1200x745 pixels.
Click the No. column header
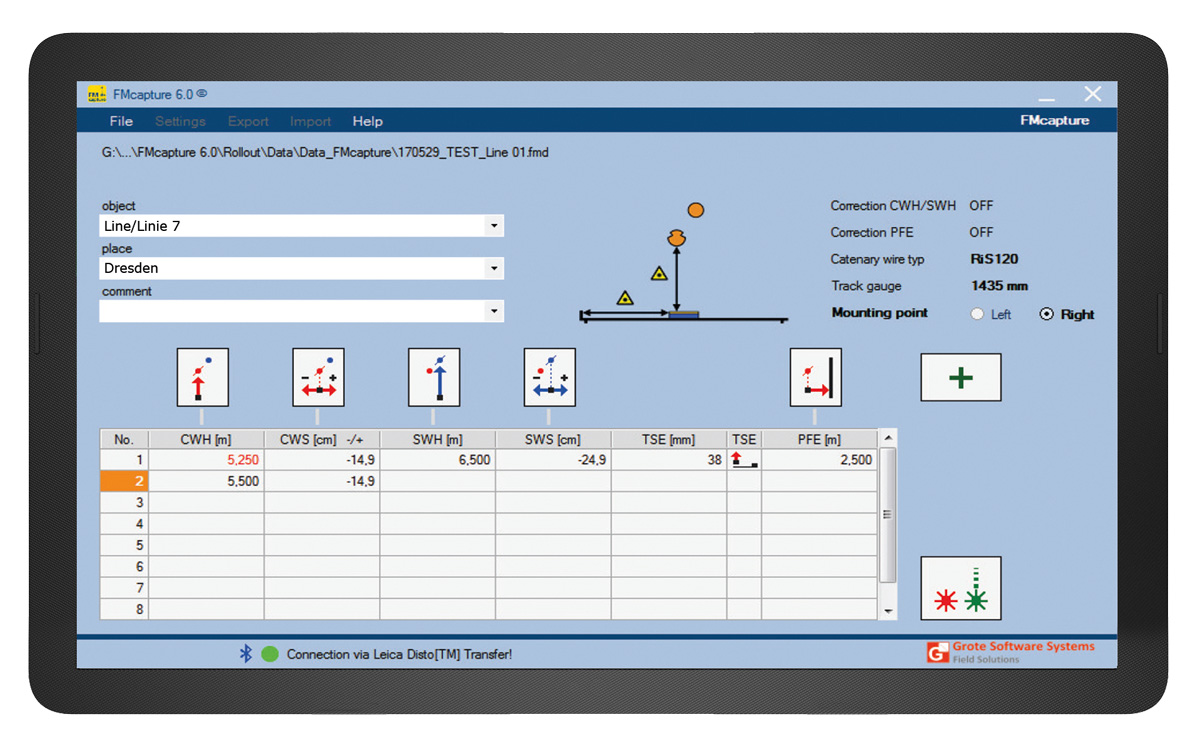click(x=124, y=439)
